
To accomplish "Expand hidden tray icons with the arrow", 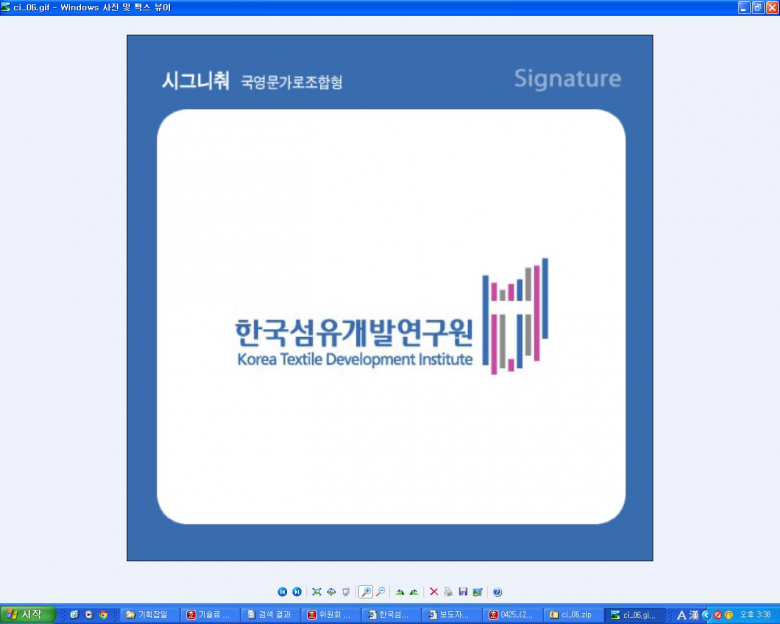I will (x=706, y=615).
